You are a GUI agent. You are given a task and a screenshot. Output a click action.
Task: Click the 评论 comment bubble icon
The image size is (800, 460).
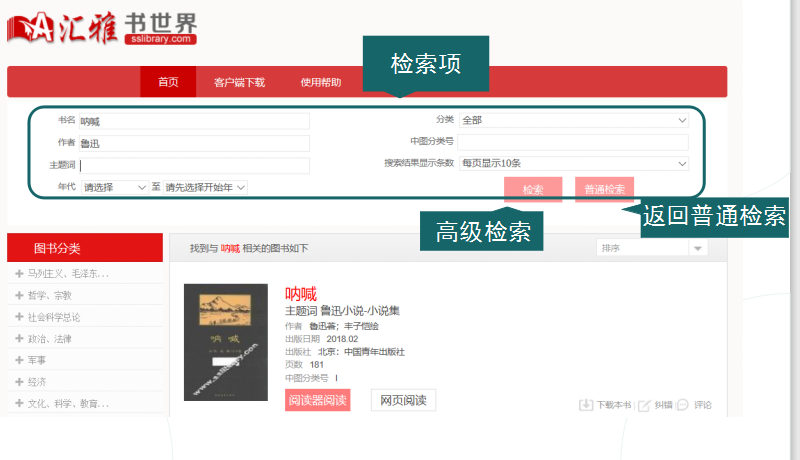click(x=682, y=405)
